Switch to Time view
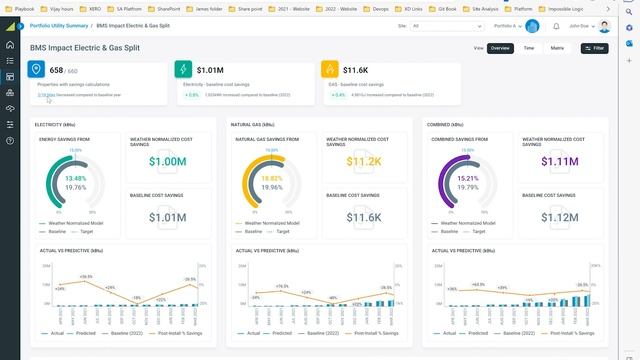This screenshot has width=640, height=360. click(529, 48)
